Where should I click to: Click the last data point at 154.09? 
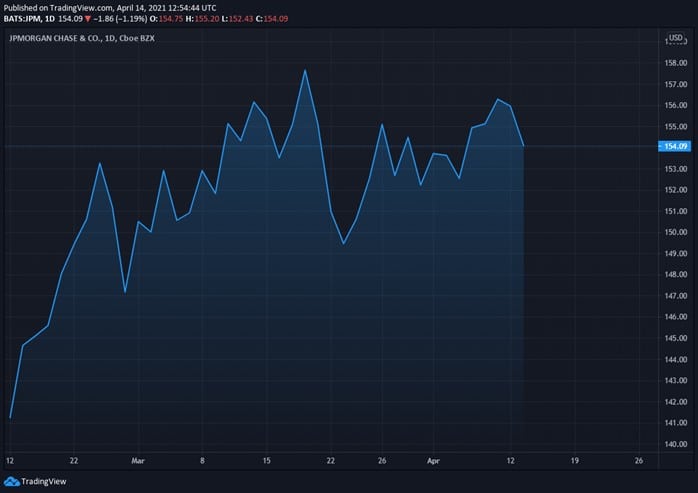pos(523,146)
